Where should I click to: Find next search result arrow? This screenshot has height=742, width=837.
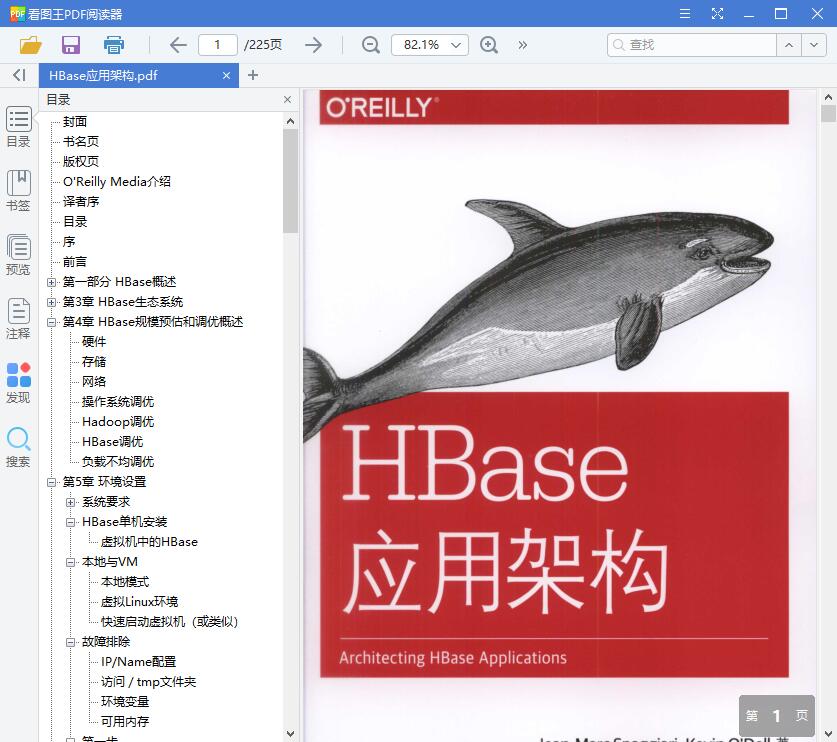coord(814,45)
